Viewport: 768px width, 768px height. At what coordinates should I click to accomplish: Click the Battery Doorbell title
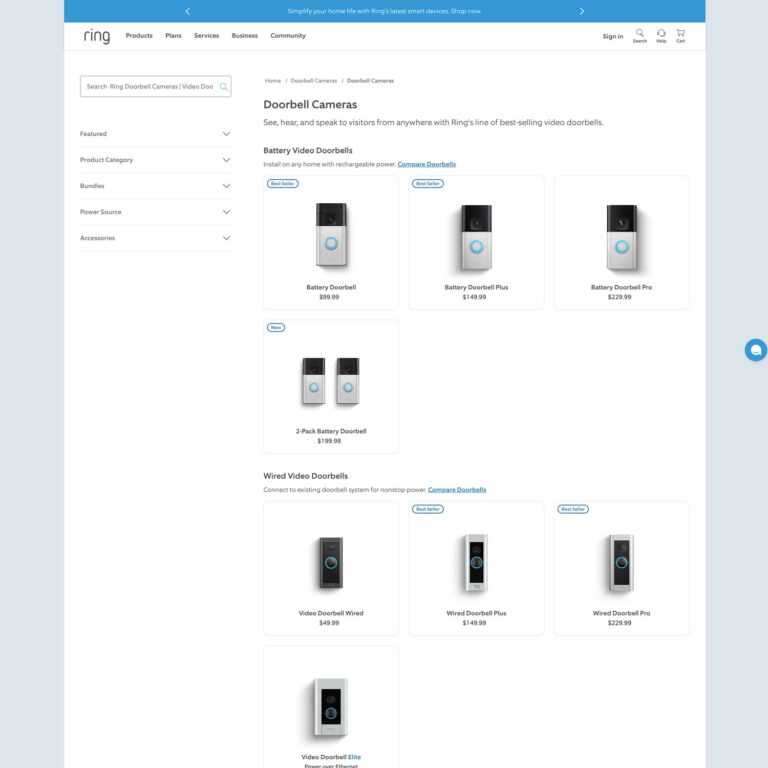(331, 288)
